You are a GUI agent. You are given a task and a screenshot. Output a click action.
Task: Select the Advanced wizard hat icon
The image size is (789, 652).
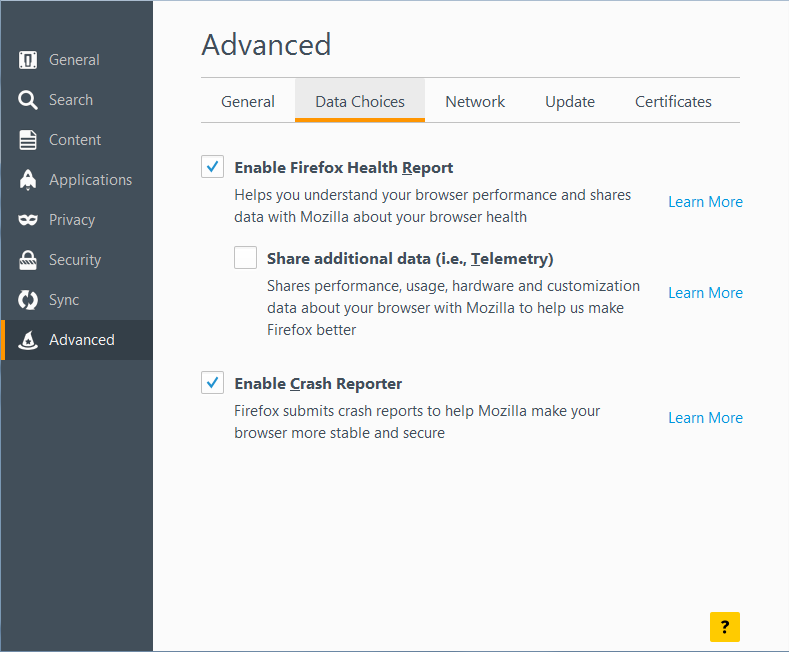[x=28, y=340]
